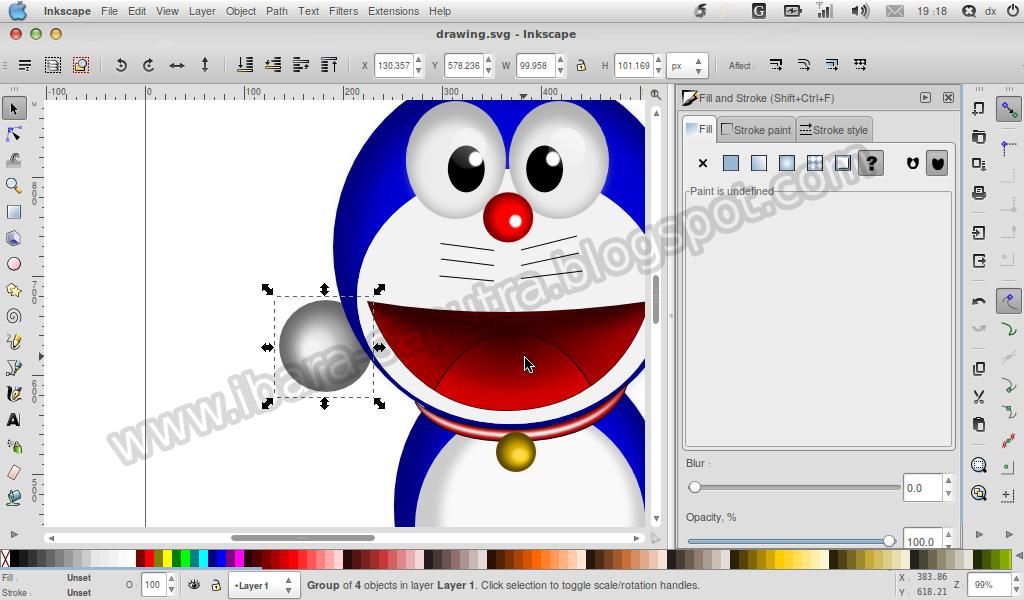The image size is (1024, 600).
Task: Click the Deselect toolbar icon
Action: point(81,65)
